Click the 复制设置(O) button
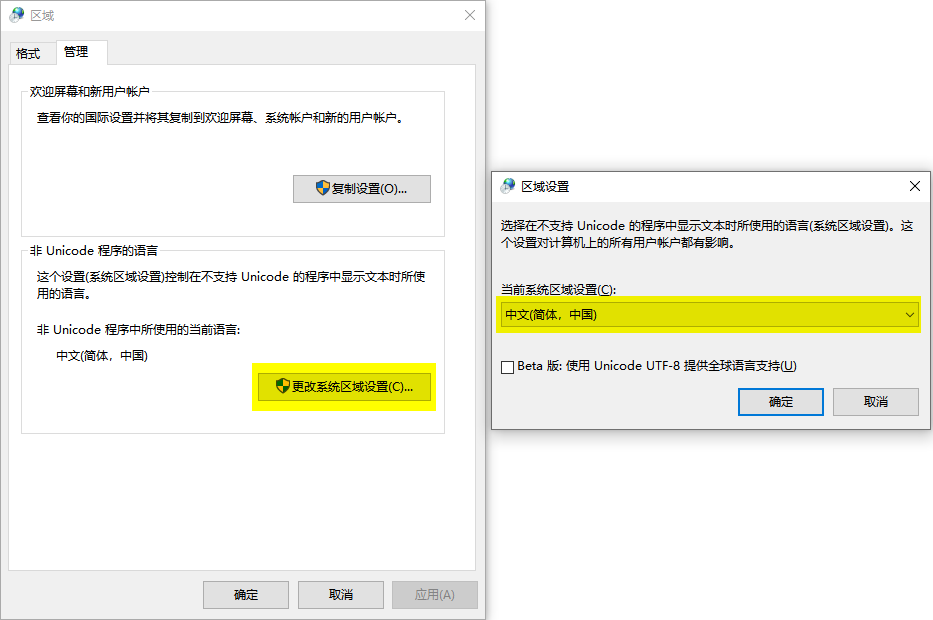The width and height of the screenshot is (933, 620). pyautogui.click(x=362, y=188)
